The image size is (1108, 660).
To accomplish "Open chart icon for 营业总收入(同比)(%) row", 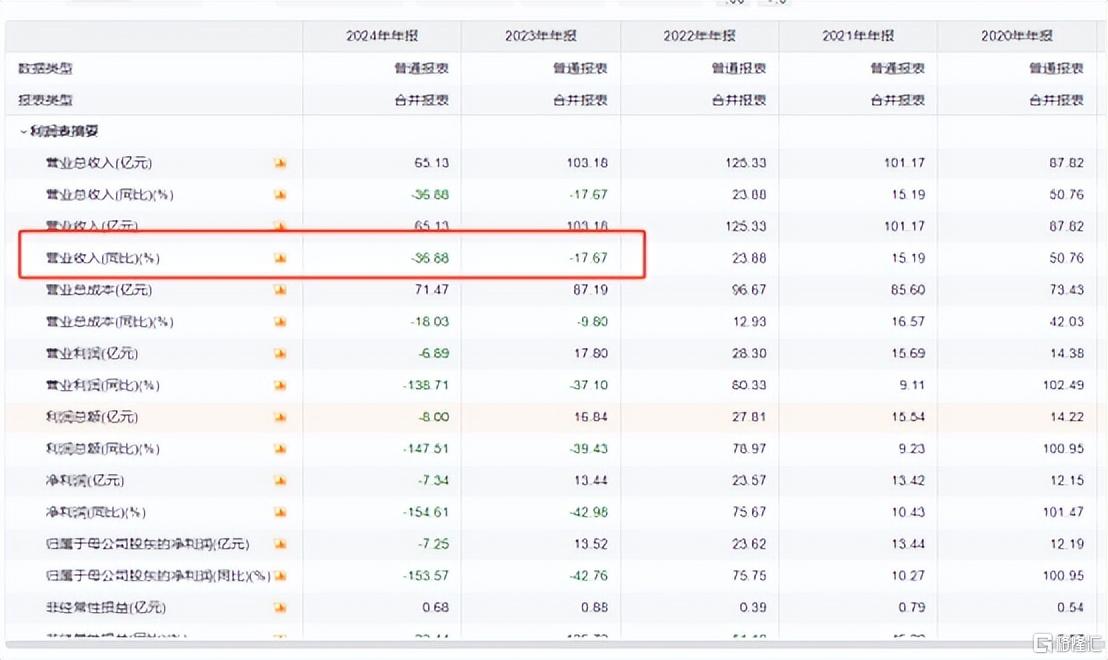I will (281, 195).
